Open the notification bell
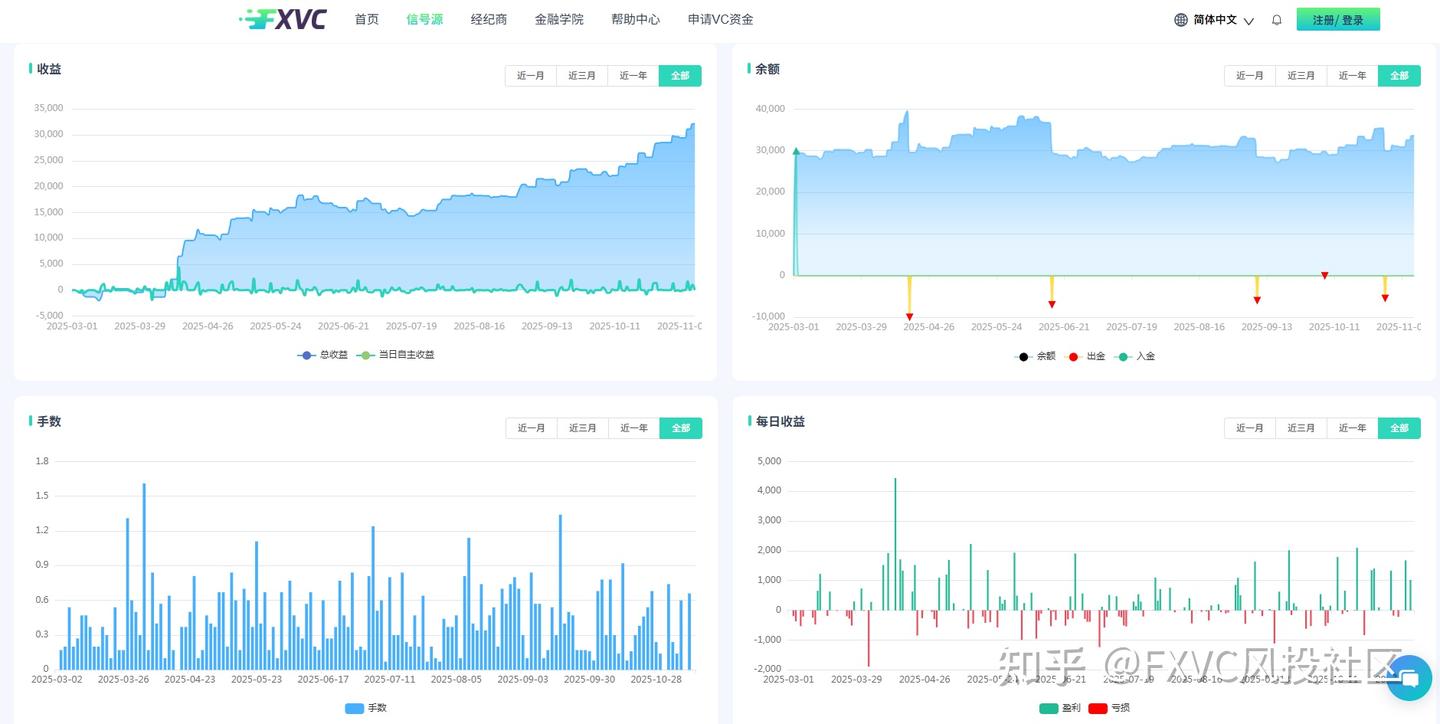Viewport: 1440px width, 724px height. (x=1277, y=19)
